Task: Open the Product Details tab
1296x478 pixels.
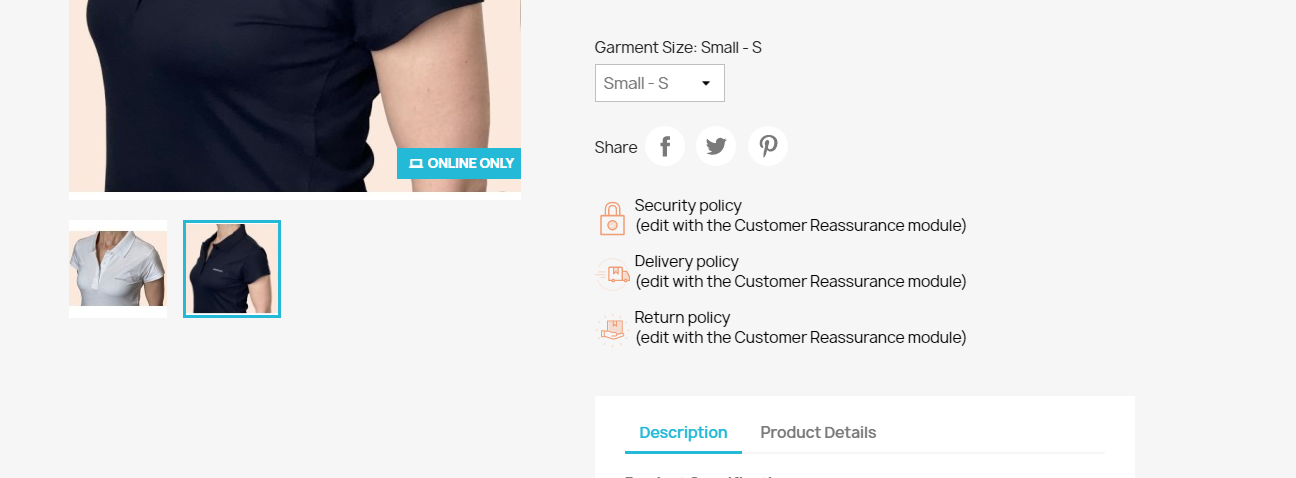Action: point(818,432)
